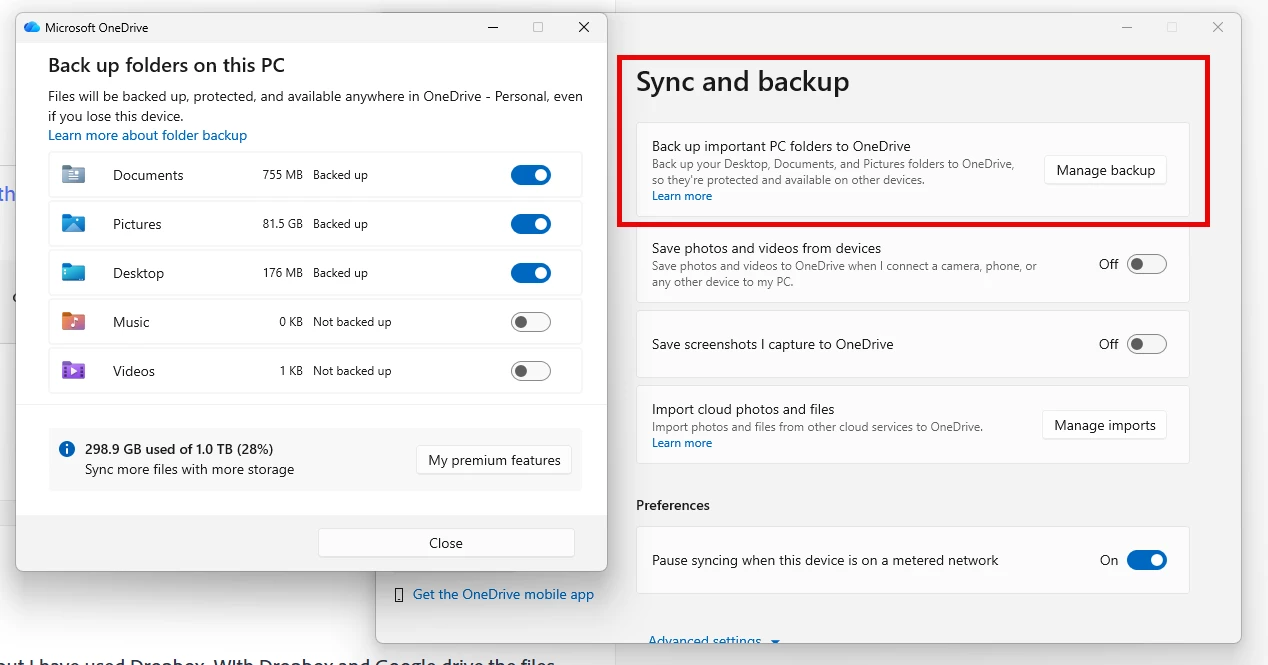Click the Desktop folder icon
Screen dimensions: 1268x665
point(73,273)
